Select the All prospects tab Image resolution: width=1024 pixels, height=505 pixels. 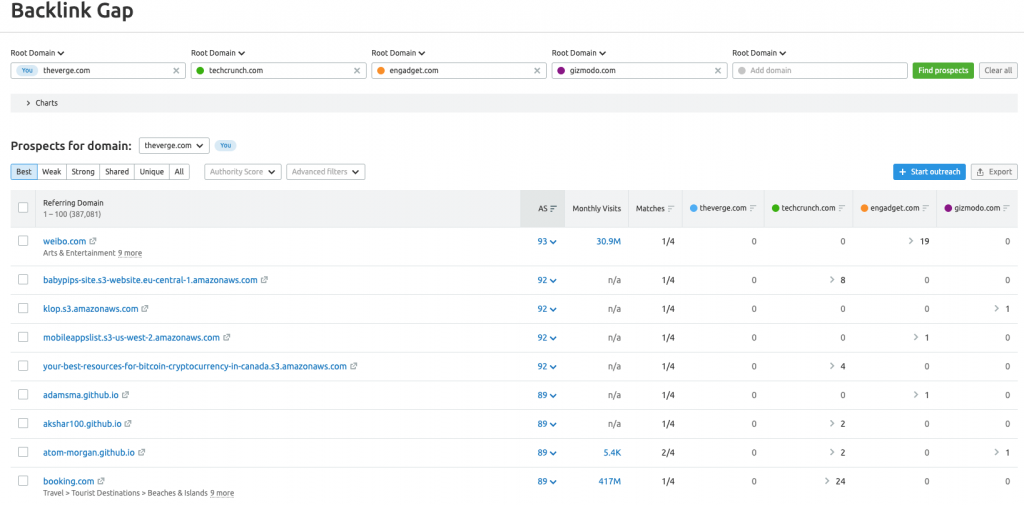point(179,172)
